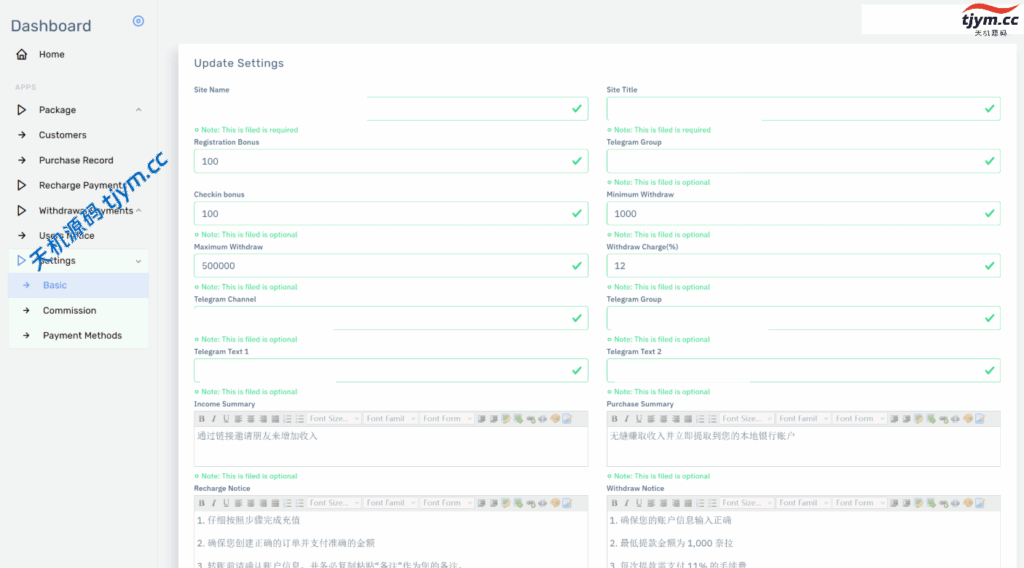Click Italic in the Income Summary editor

[x=213, y=419]
